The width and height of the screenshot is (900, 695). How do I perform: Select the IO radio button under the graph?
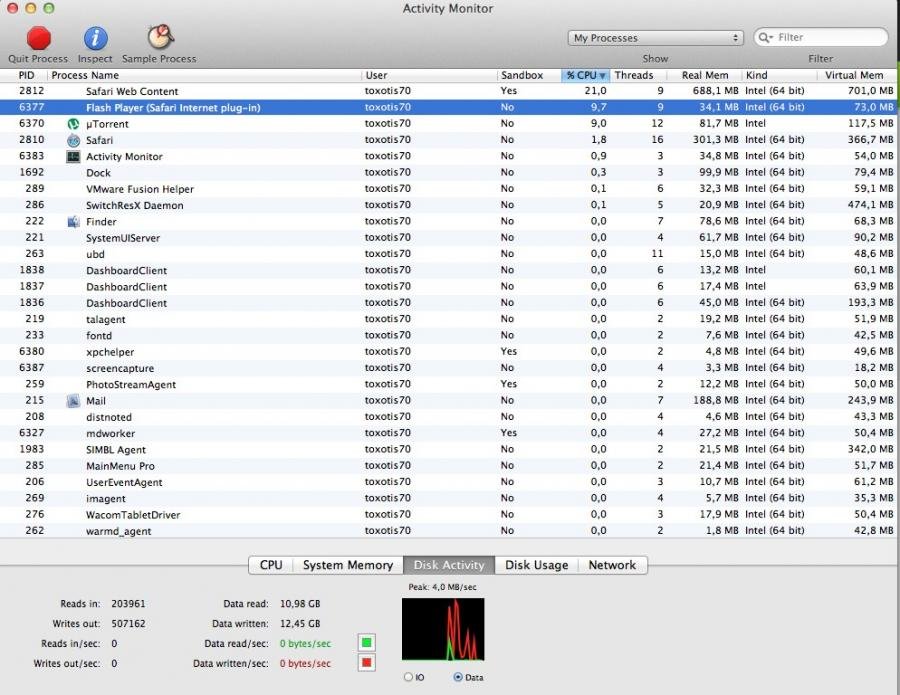pos(410,676)
